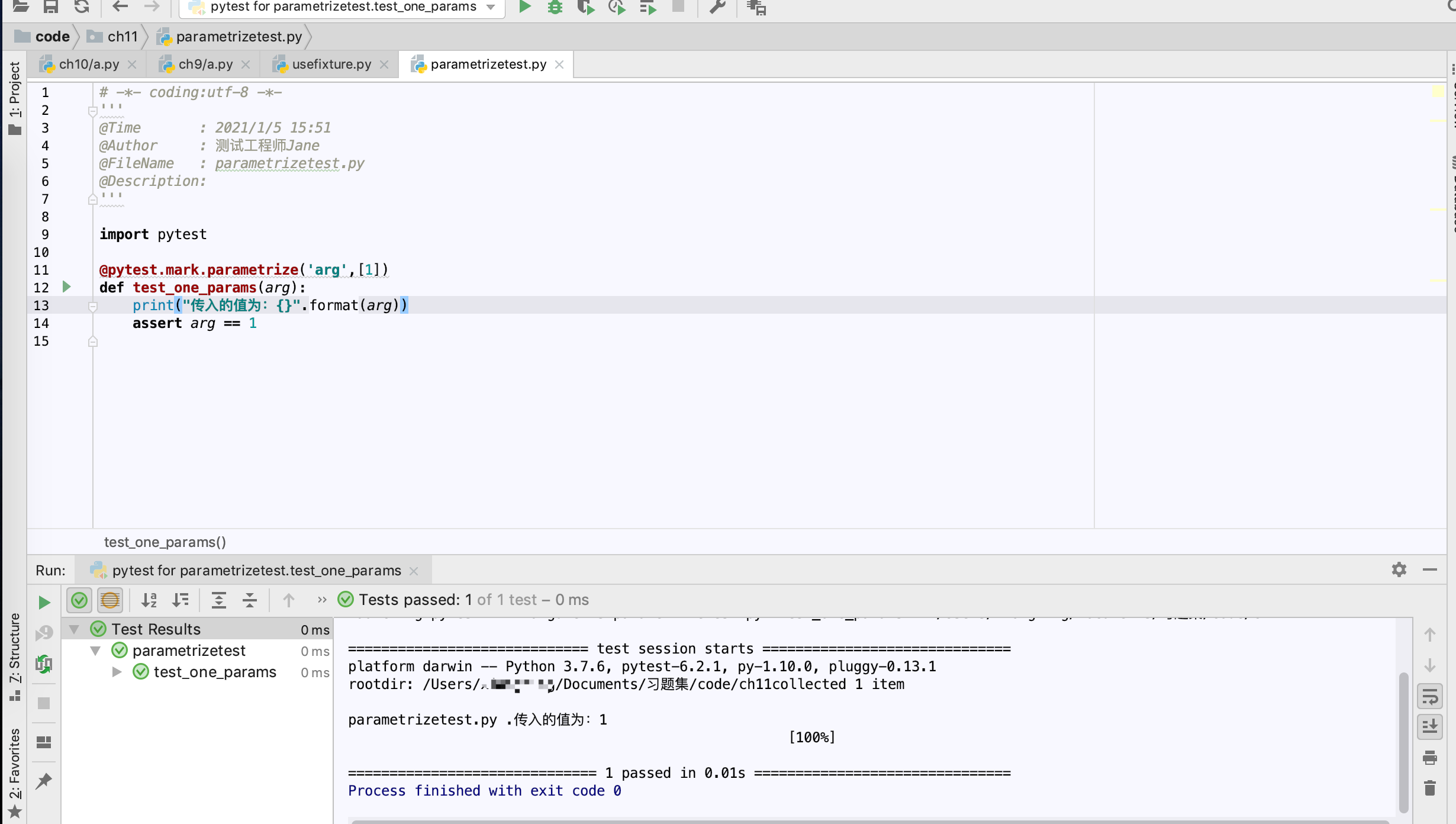1456x824 pixels.
Task: Click ch11 breadcrumb folder
Action: pos(122,37)
